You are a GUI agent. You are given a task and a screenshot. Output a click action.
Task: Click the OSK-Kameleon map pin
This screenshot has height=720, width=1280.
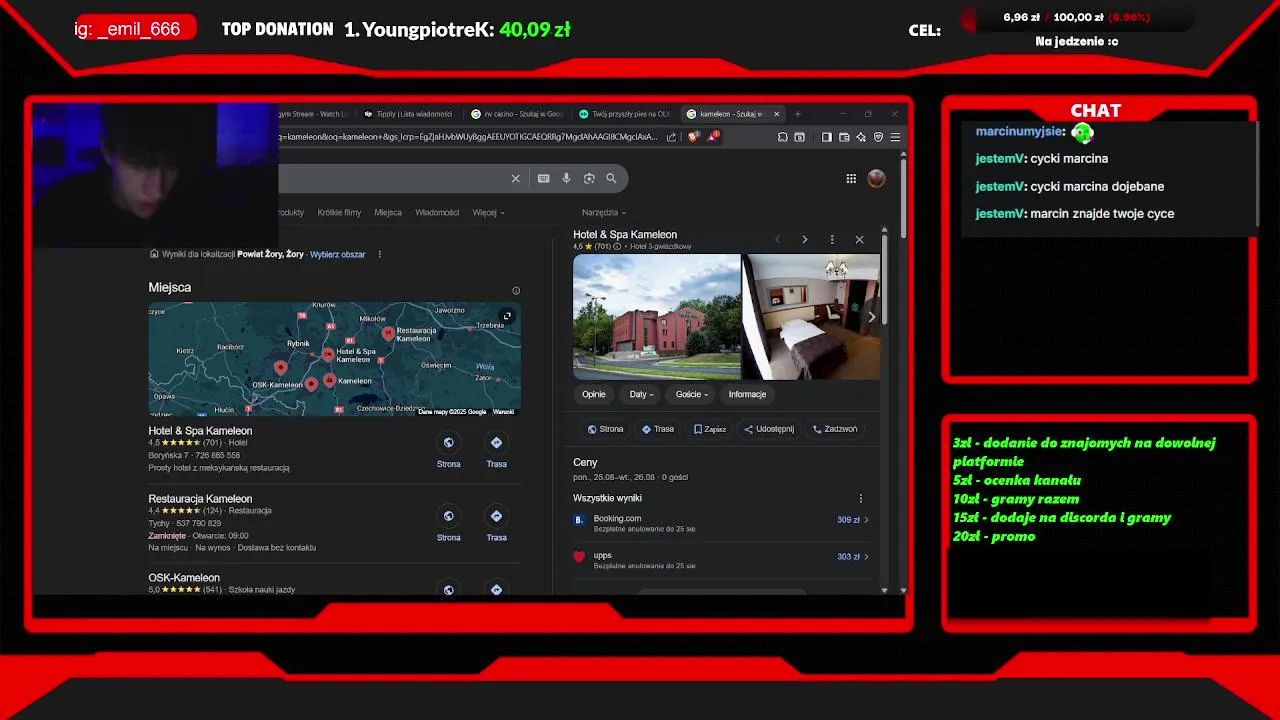click(312, 384)
